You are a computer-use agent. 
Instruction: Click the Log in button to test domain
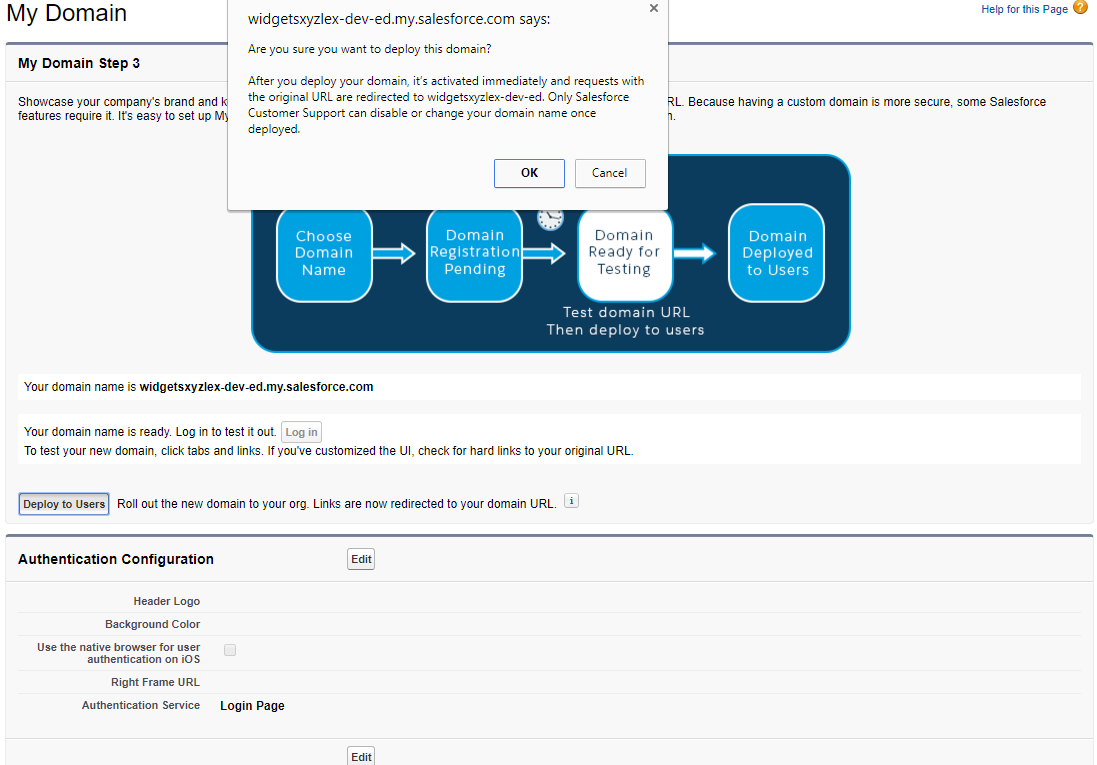point(302,432)
